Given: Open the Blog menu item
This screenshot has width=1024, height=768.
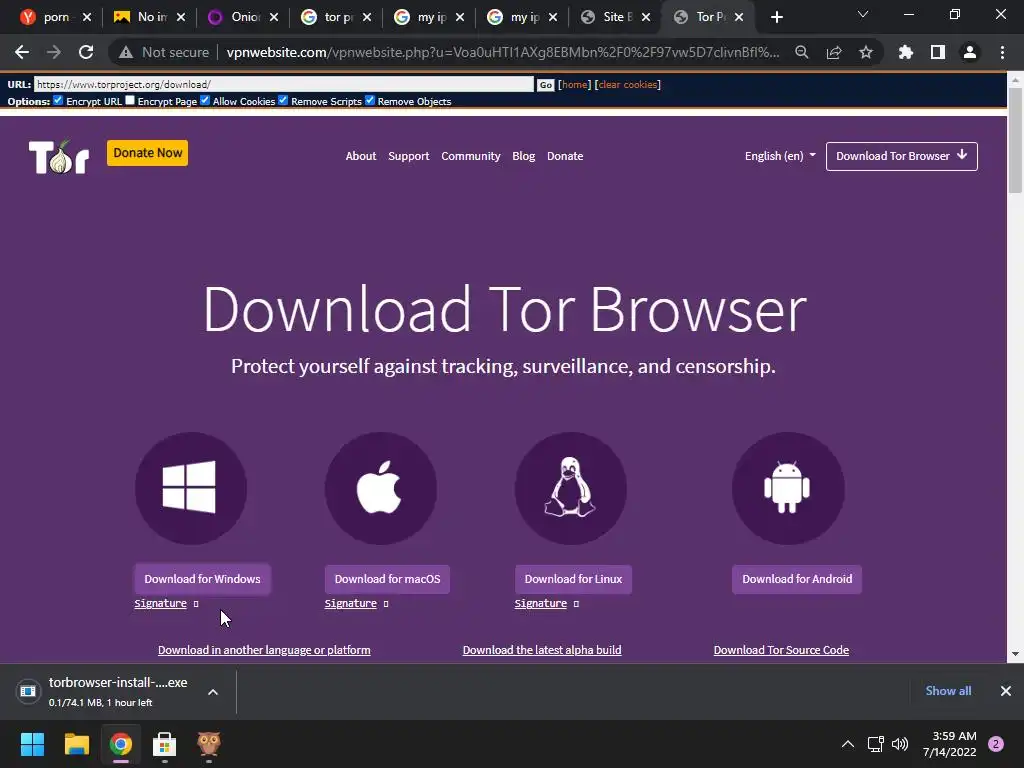Looking at the screenshot, I should [x=523, y=156].
